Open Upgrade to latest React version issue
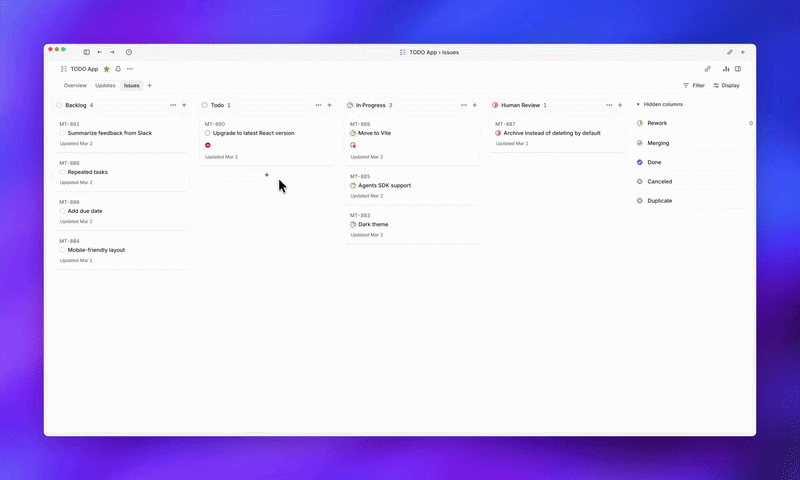 tap(267, 140)
